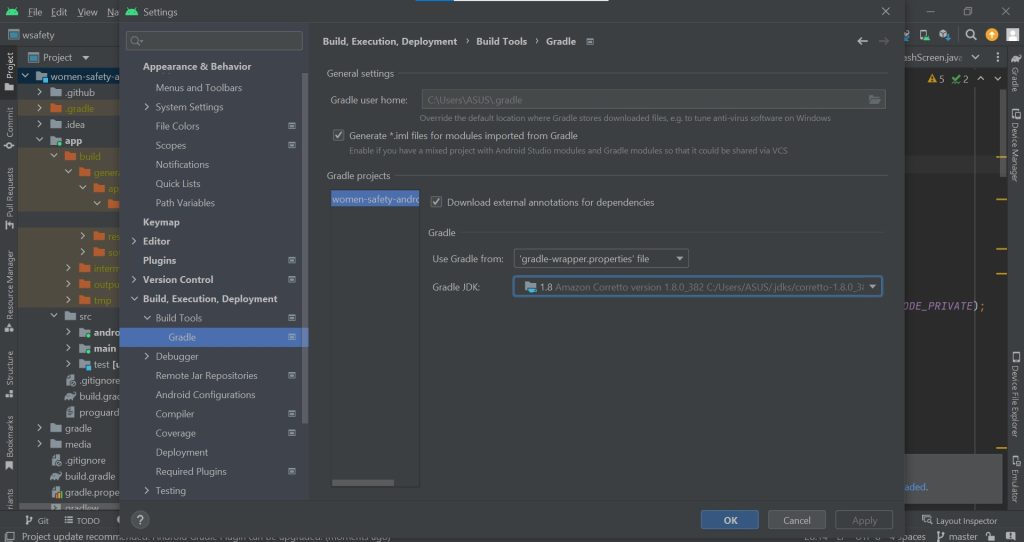Viewport: 1024px width, 542px height.
Task: Click the folder browse icon for Gradle user home
Action: [874, 100]
